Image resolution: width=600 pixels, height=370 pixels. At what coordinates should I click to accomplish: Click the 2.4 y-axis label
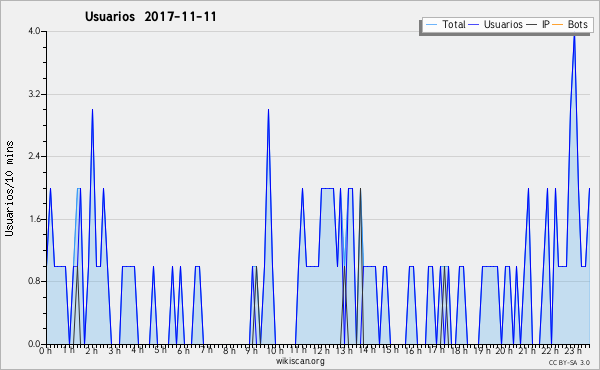34,156
